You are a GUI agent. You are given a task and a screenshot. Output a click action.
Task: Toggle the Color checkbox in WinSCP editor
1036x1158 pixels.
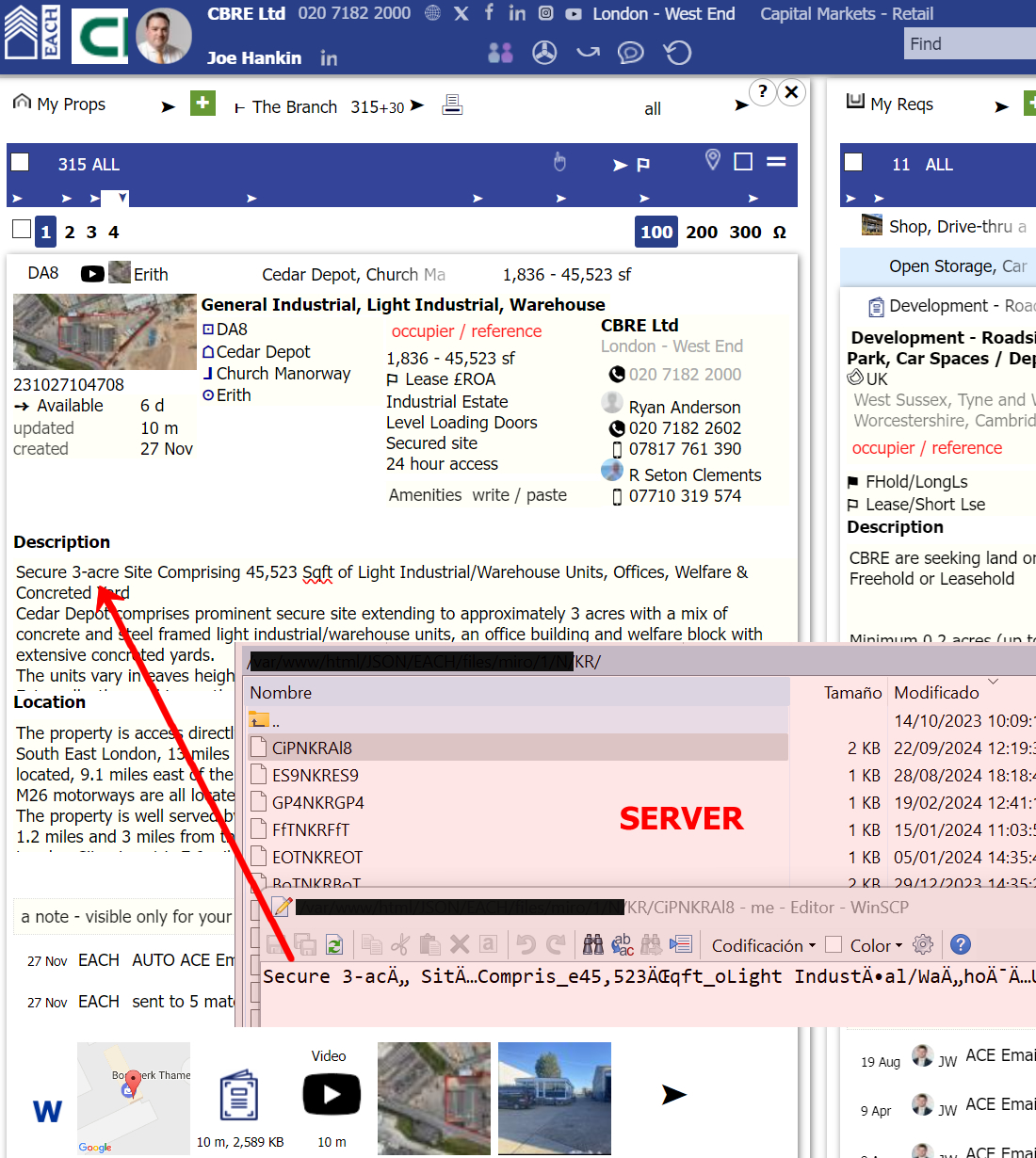pyautogui.click(x=834, y=944)
